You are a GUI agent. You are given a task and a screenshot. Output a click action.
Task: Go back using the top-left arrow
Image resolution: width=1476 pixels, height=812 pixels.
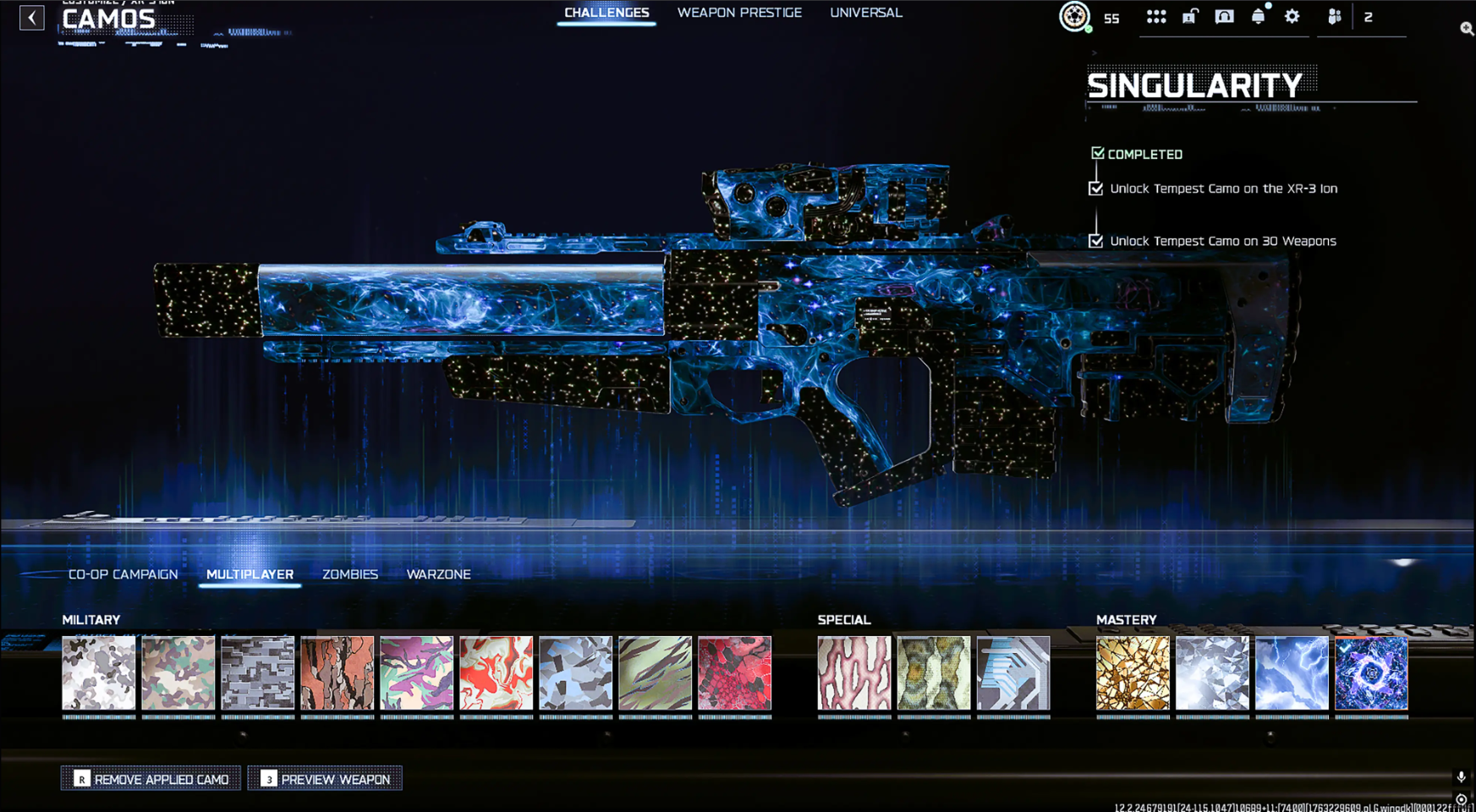point(32,17)
